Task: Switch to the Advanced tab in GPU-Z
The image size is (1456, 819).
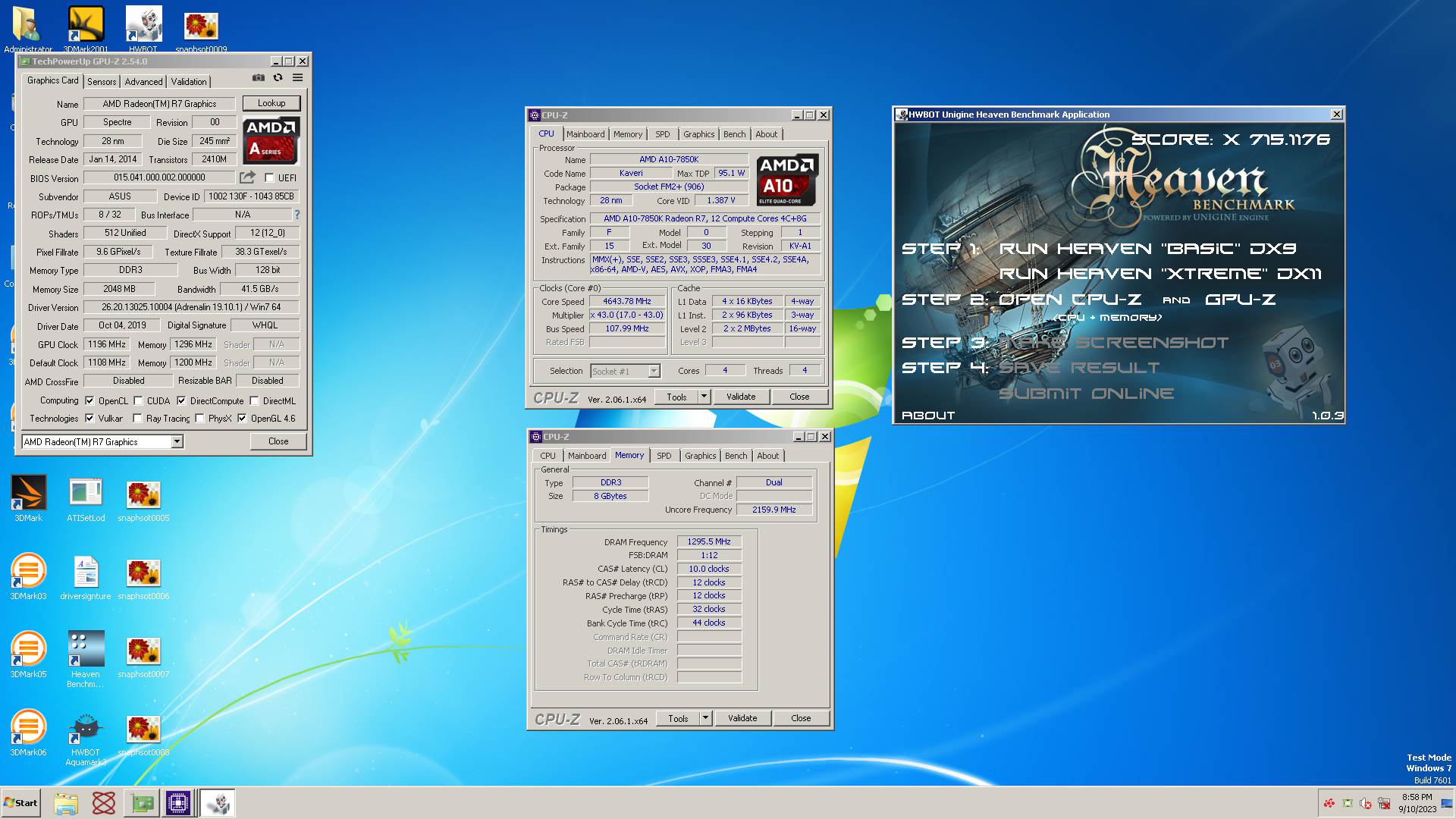Action: (143, 82)
